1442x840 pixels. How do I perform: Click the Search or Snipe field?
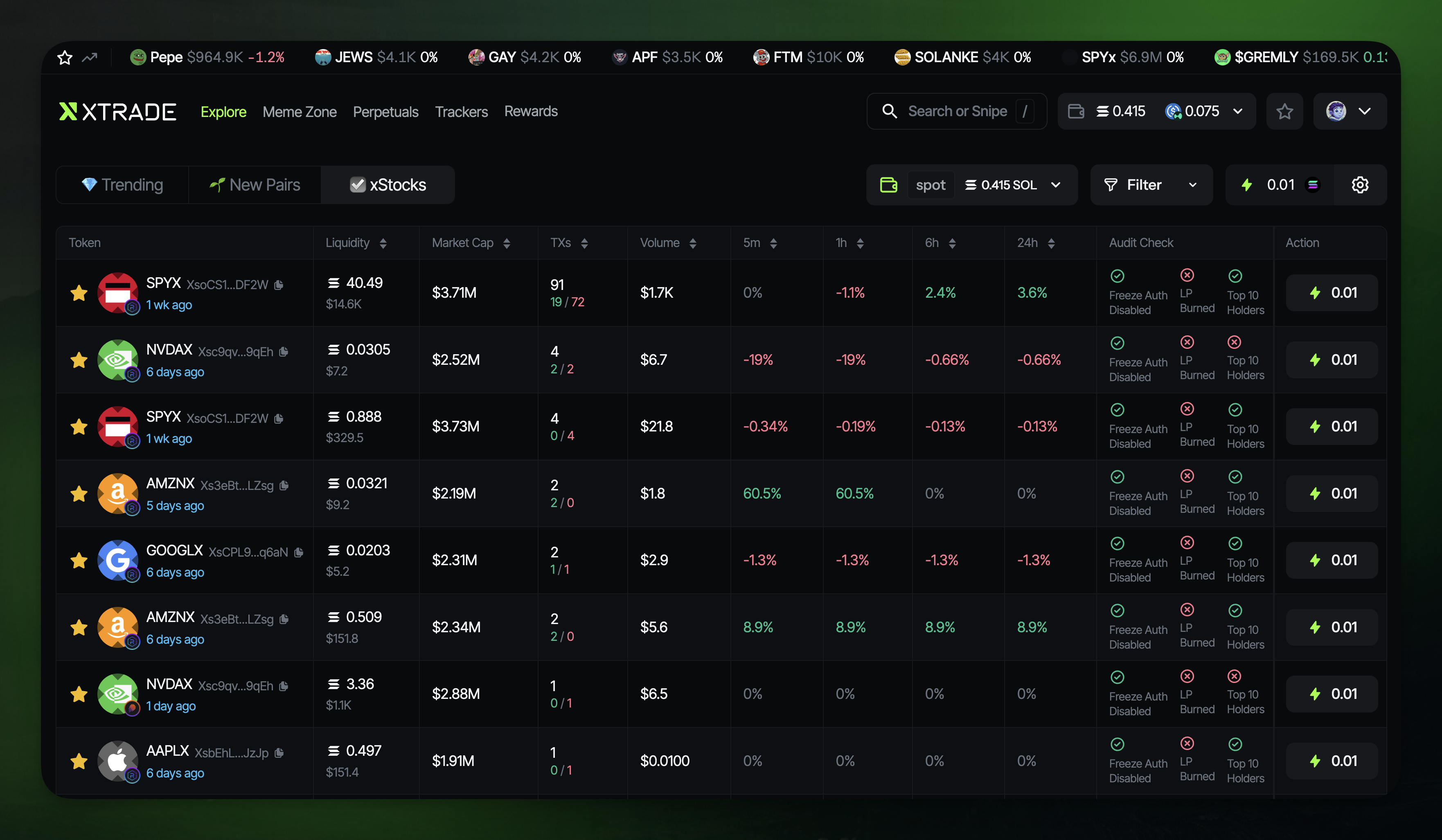[957, 112]
